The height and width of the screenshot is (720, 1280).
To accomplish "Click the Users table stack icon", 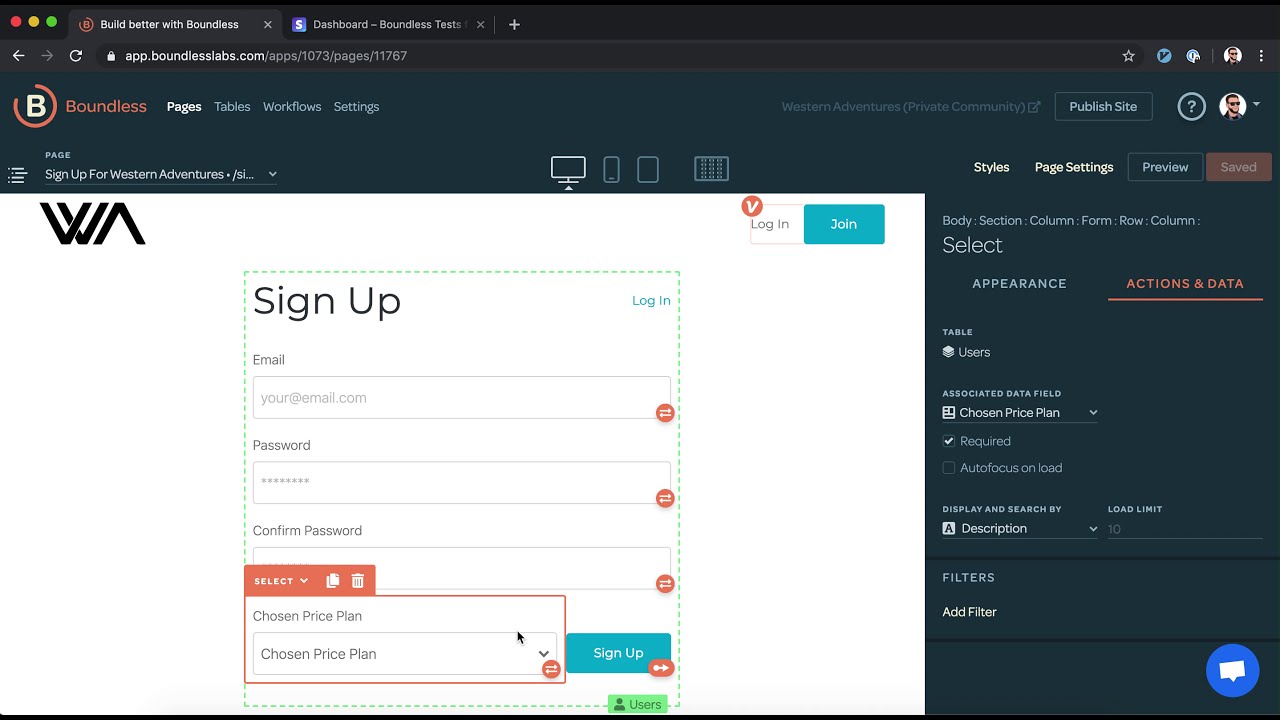I will click(x=949, y=352).
